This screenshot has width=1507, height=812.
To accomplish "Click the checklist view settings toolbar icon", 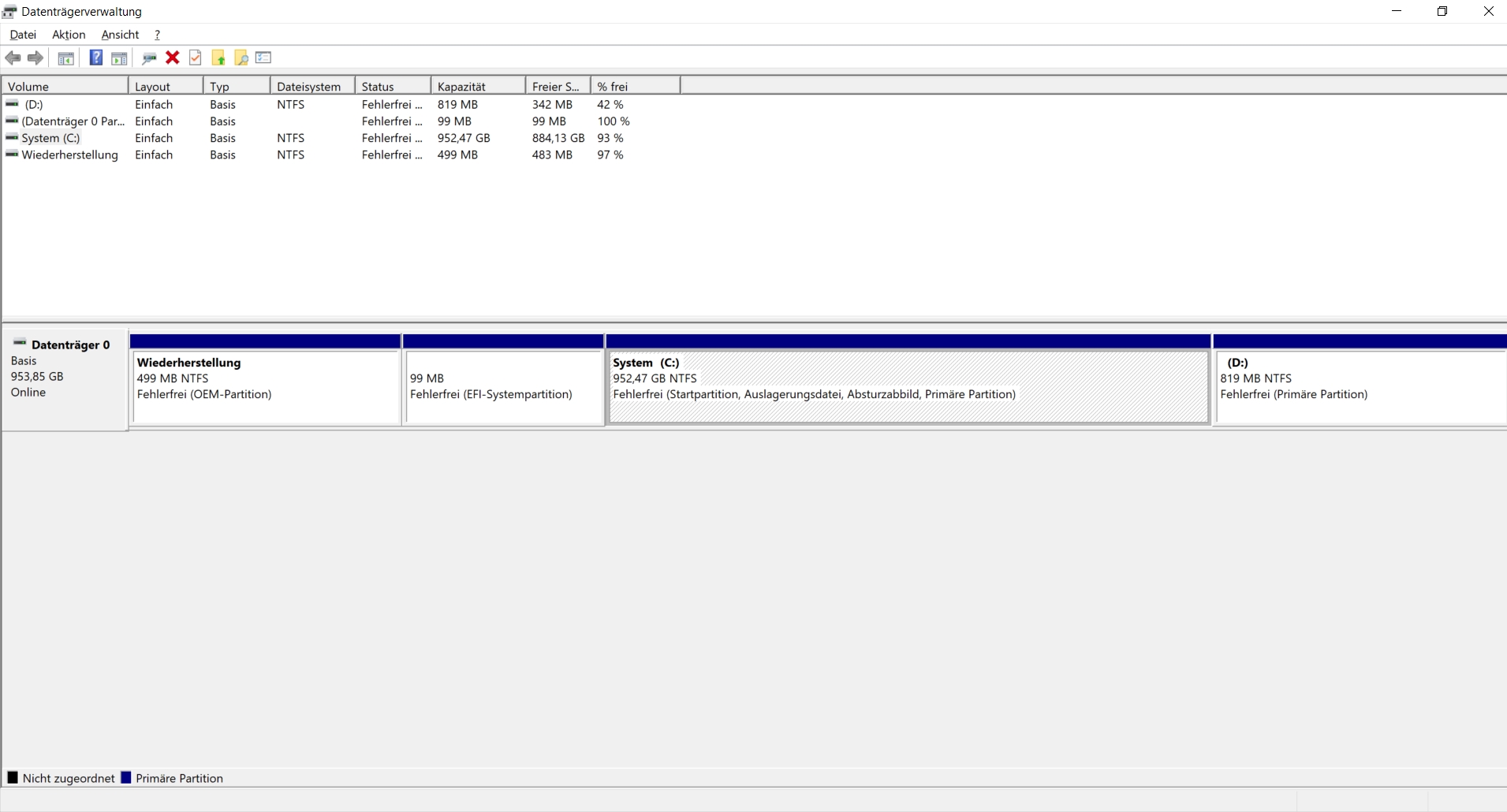I will (263, 58).
